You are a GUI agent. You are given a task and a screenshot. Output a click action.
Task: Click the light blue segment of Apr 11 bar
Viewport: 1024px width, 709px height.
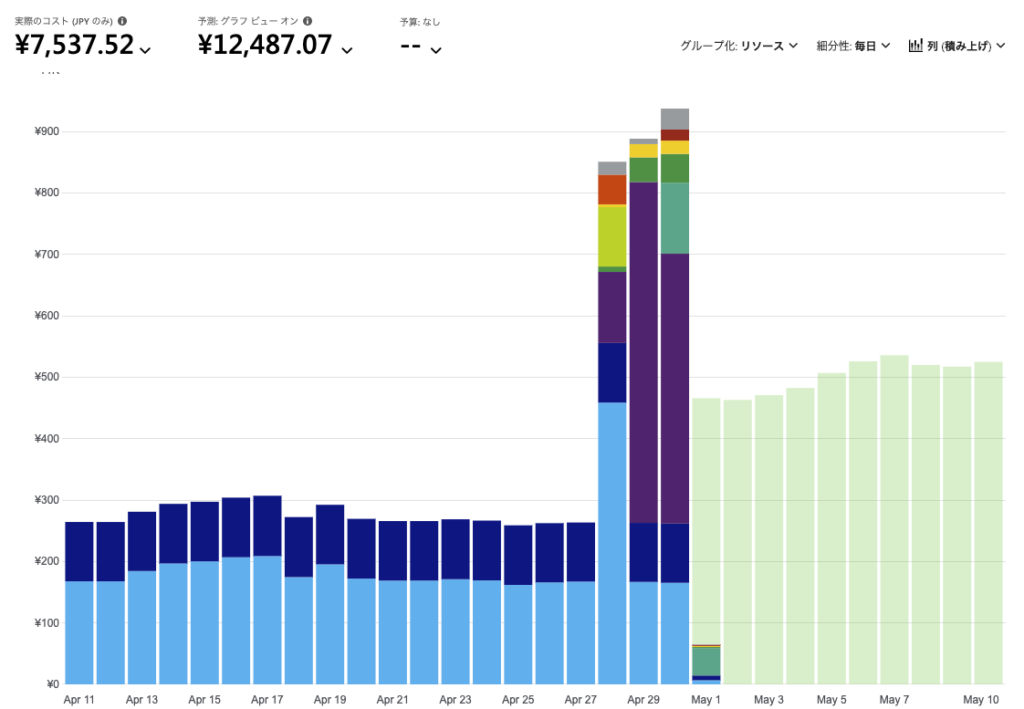point(79,632)
